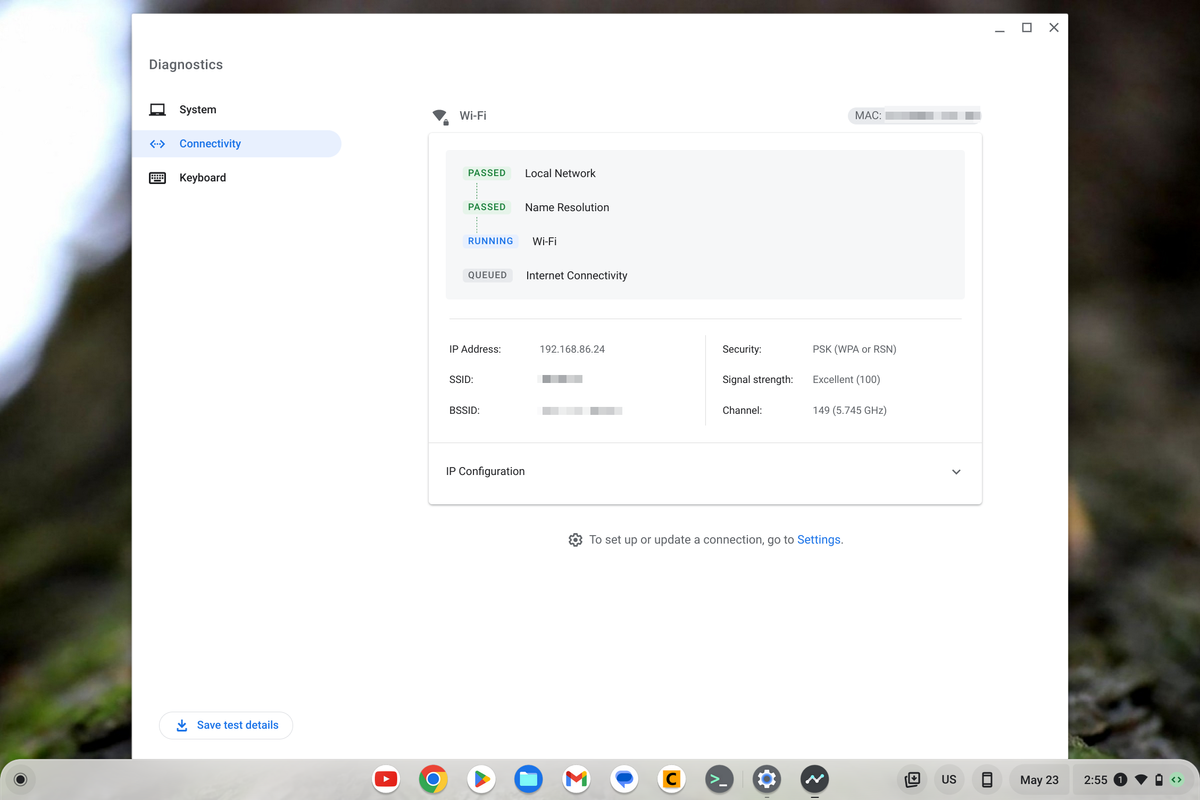Click the Save test details button
Image resolution: width=1200 pixels, height=800 pixels.
[x=226, y=725]
